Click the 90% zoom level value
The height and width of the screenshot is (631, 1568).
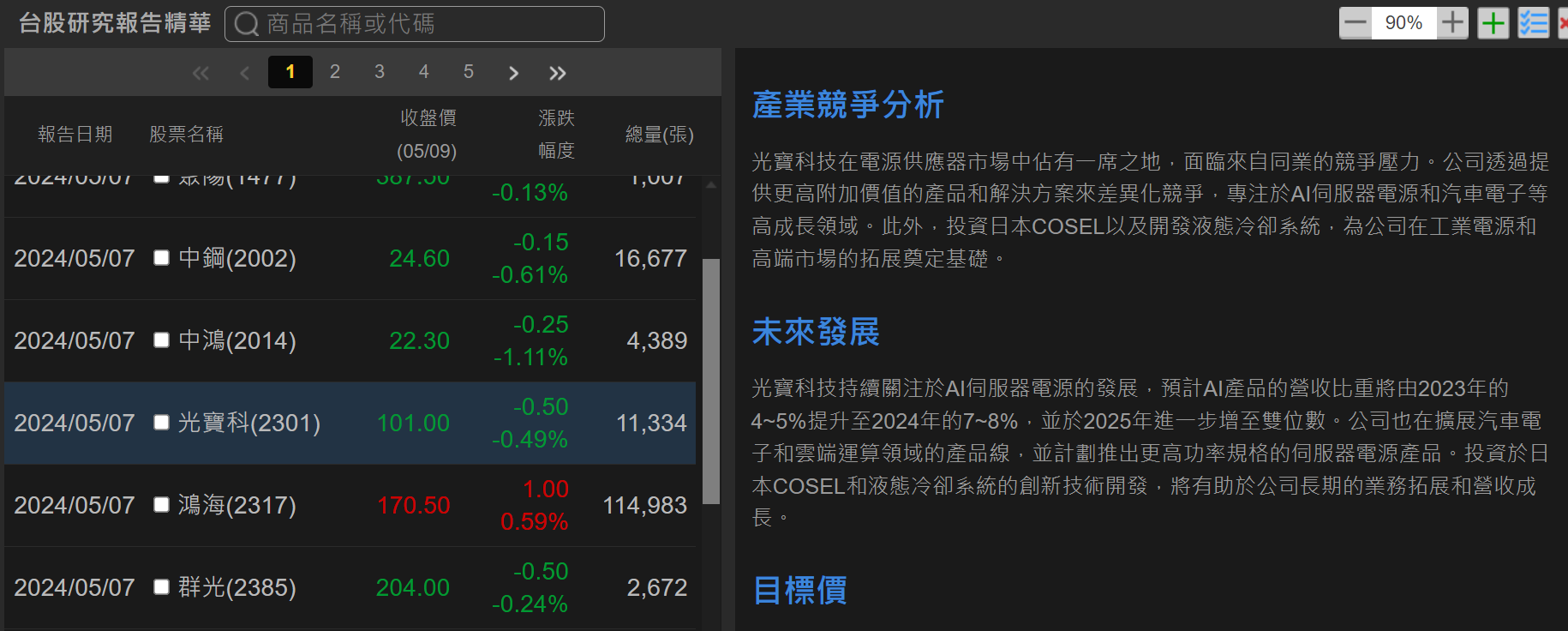[x=1403, y=23]
